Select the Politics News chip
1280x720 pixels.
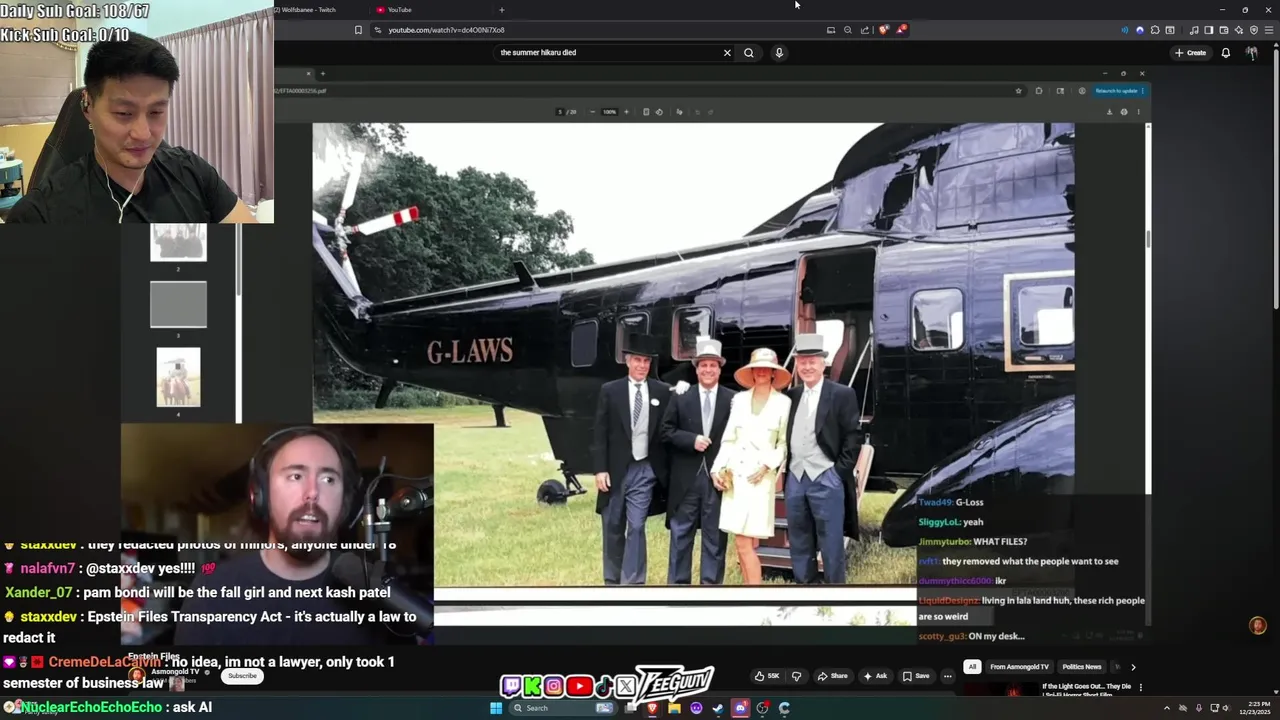1081,667
